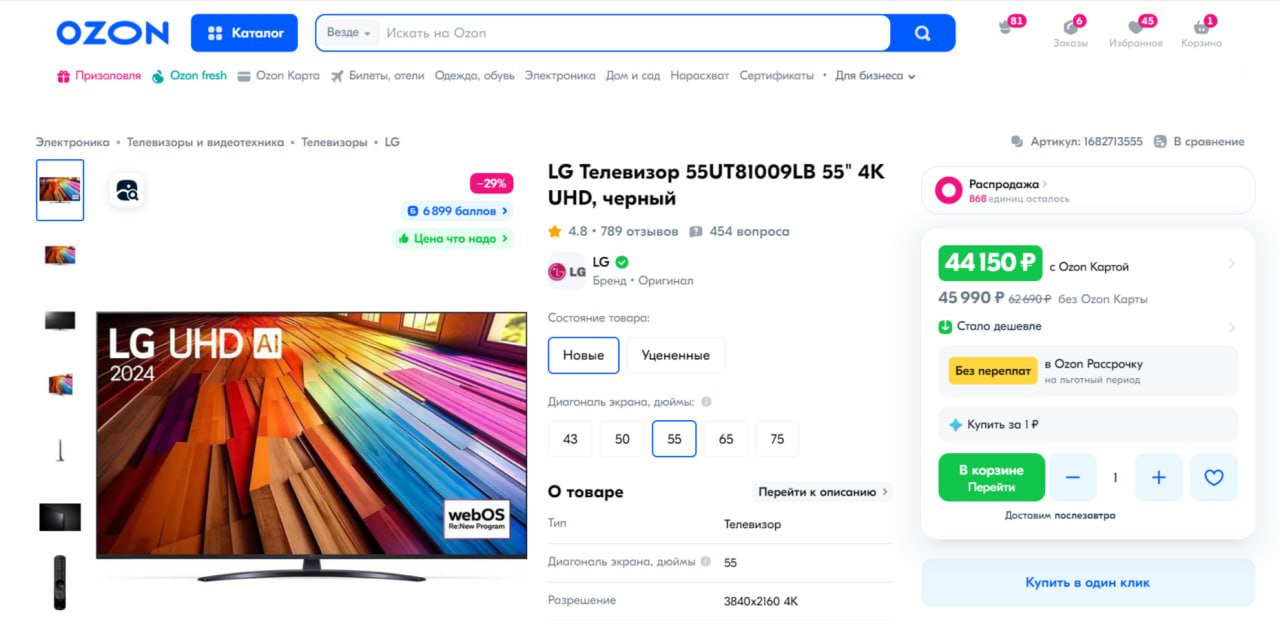Add to favorites with heart button
The width and height of the screenshot is (1280, 621).
coord(1213,478)
